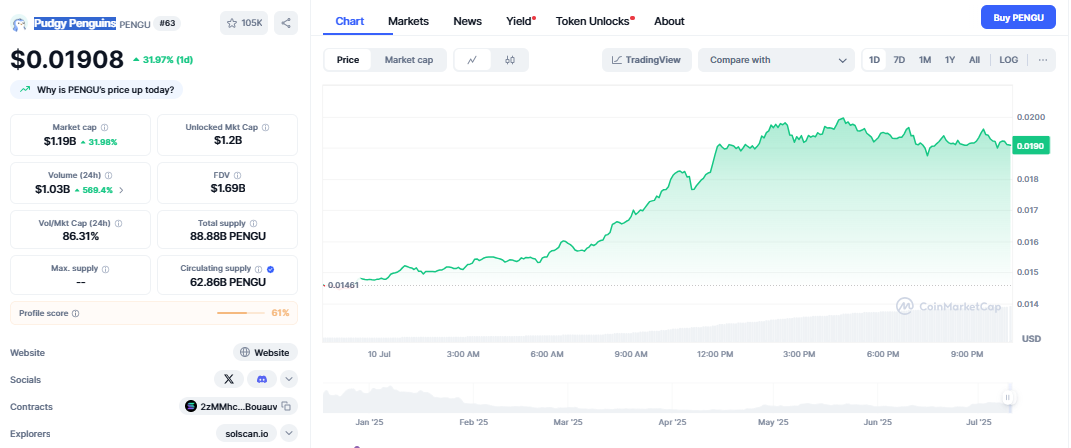Image resolution: width=1071 pixels, height=448 pixels.
Task: Click Profile score info icon
Action: 76,313
